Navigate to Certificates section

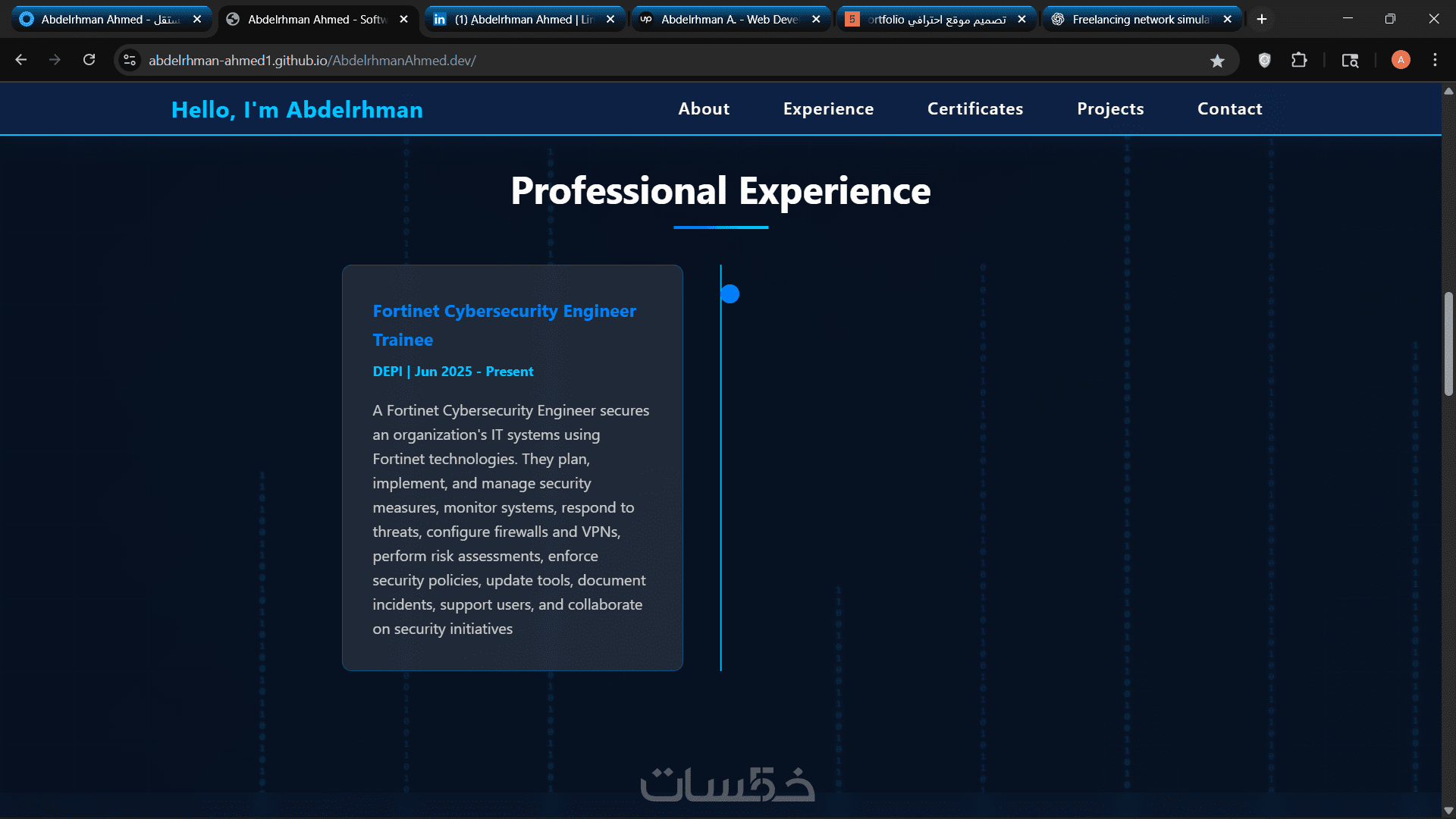click(975, 108)
